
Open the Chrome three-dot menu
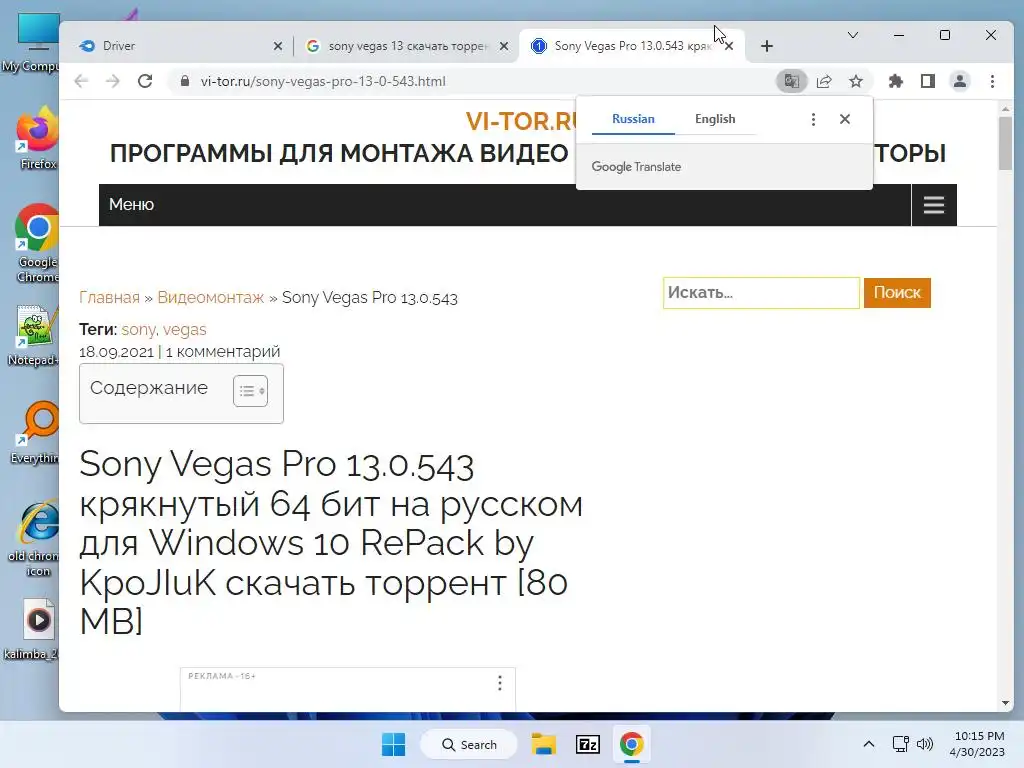click(x=992, y=81)
